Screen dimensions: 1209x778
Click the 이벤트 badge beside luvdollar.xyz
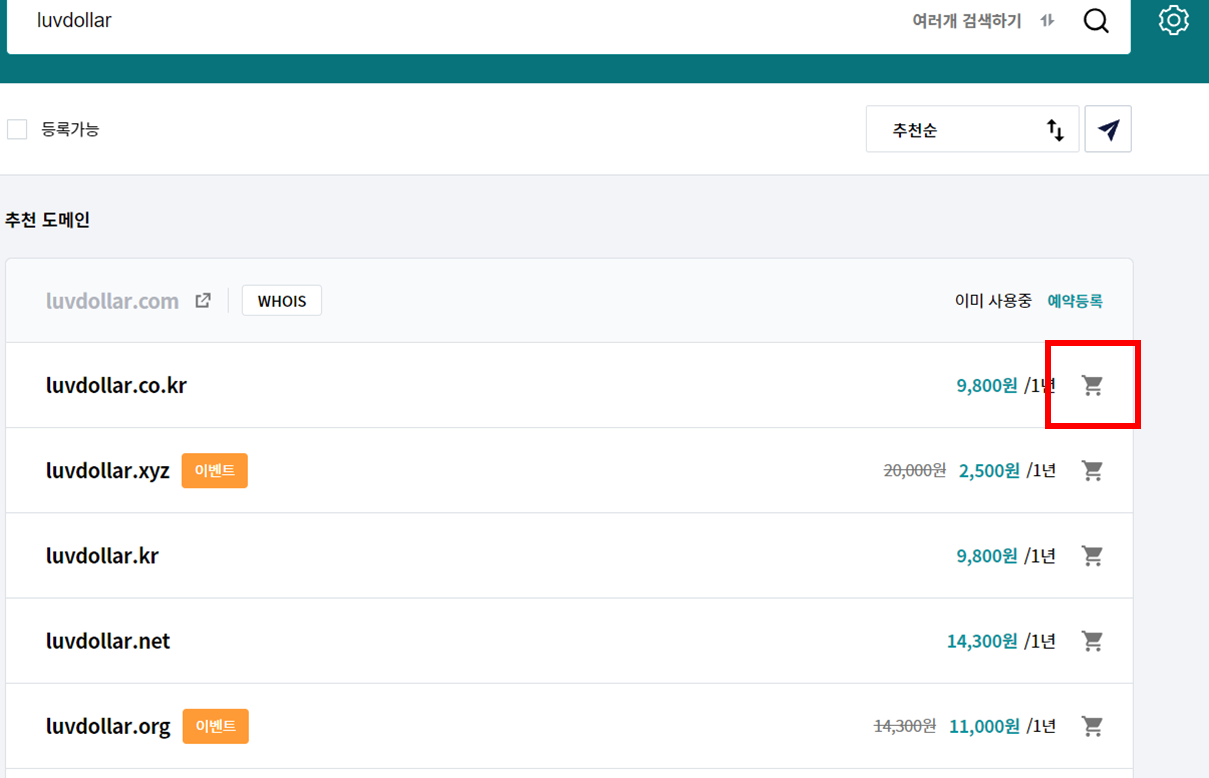[214, 470]
